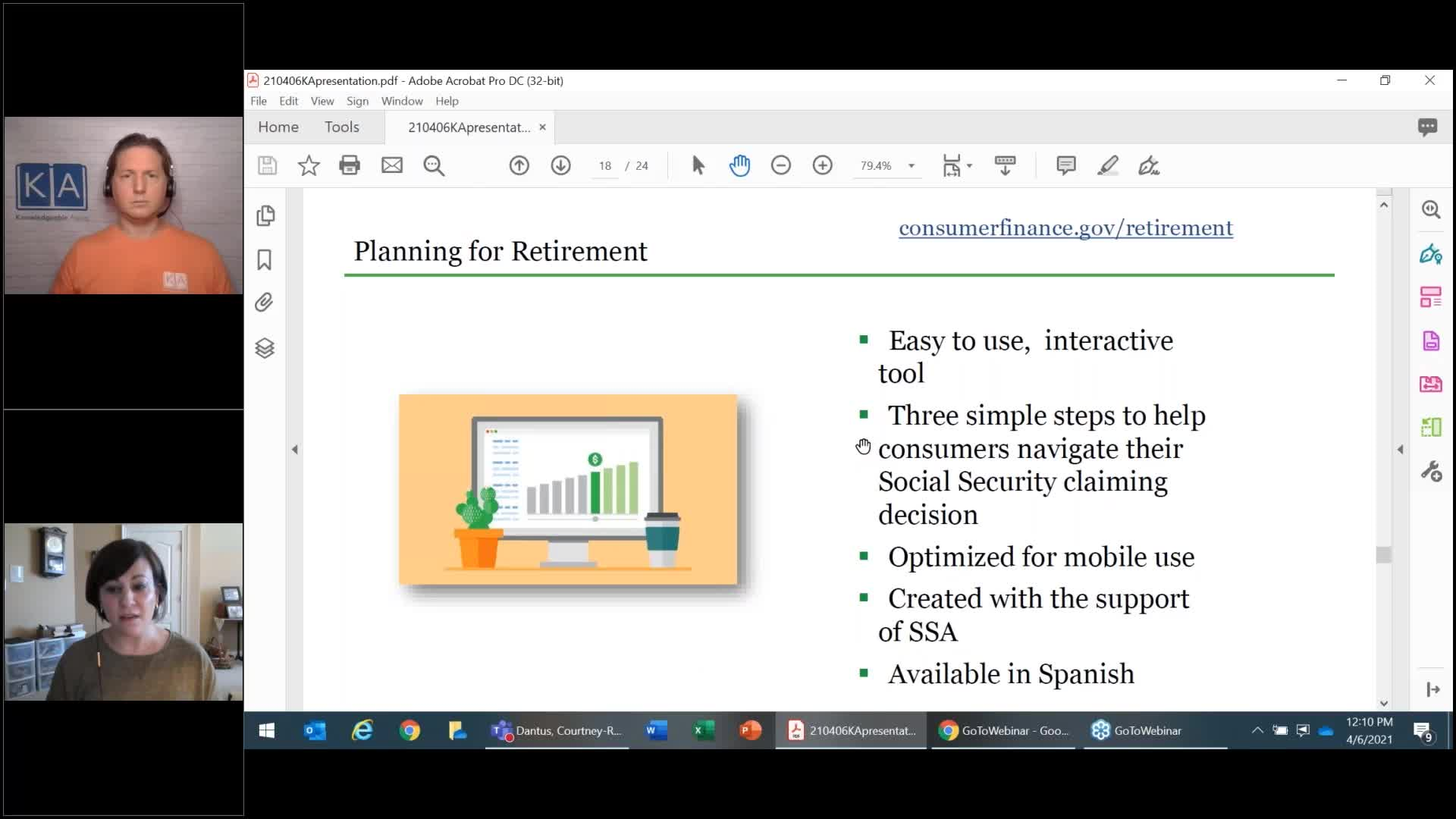Open Internet Explorer from taskbar

coord(362,730)
